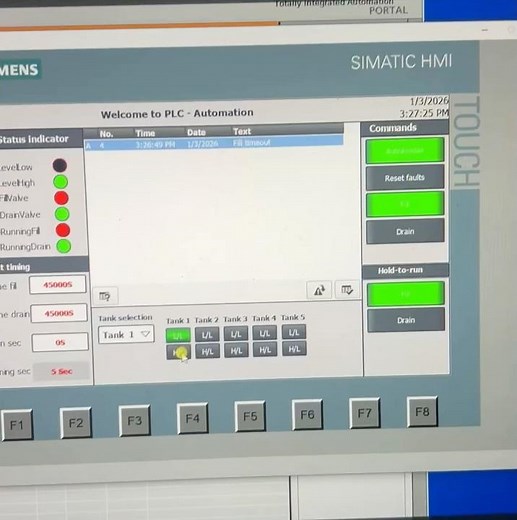Click the Date column header in alarm list
Viewport: 517px width, 520px height.
click(x=196, y=132)
